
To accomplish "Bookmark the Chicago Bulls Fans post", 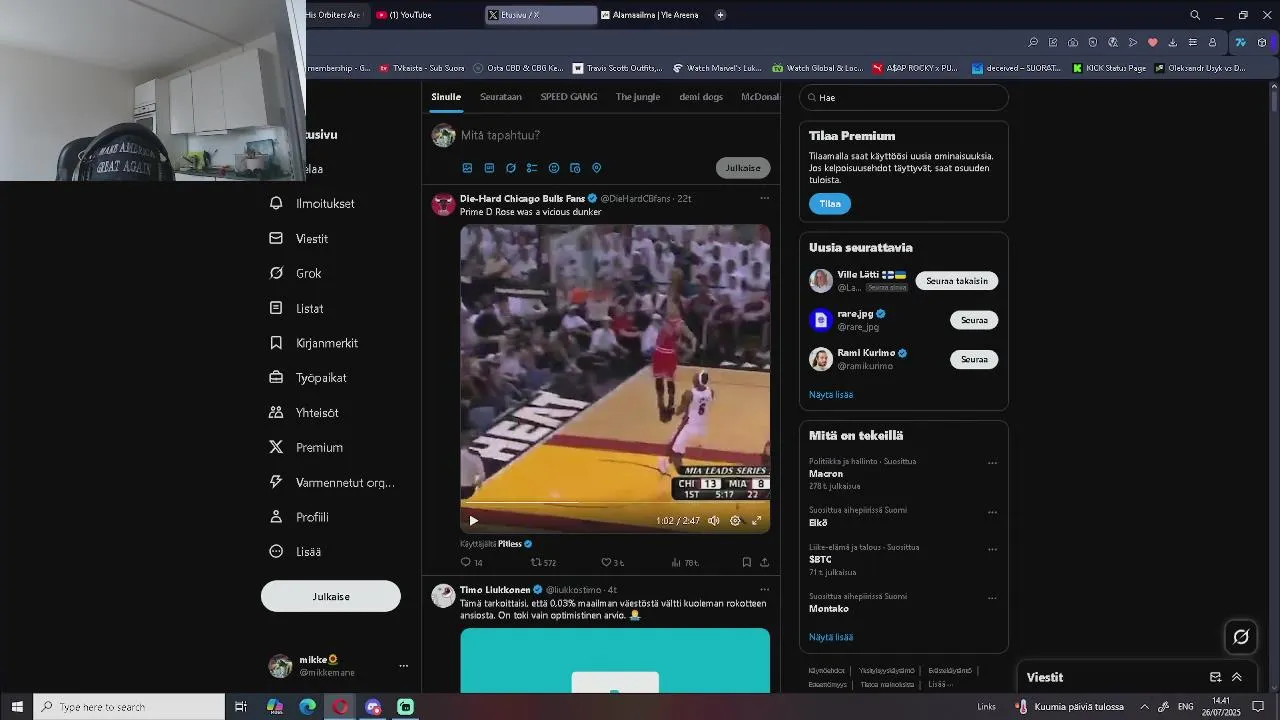I will (746, 563).
